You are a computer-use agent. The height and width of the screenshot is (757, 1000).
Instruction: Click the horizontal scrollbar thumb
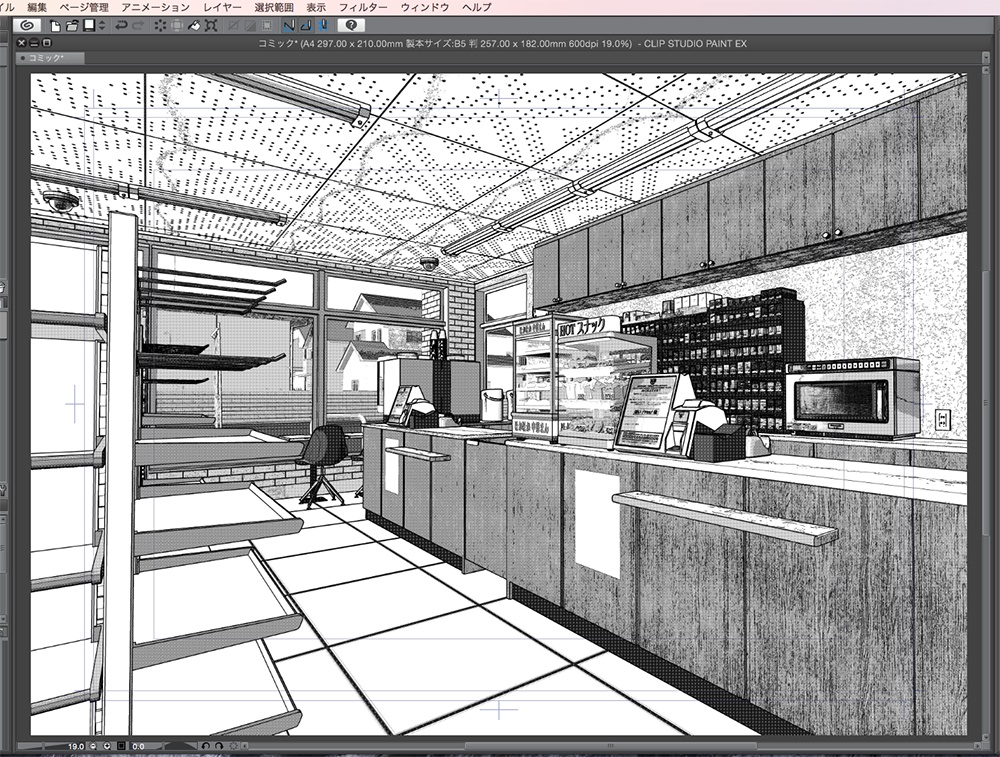pos(610,746)
